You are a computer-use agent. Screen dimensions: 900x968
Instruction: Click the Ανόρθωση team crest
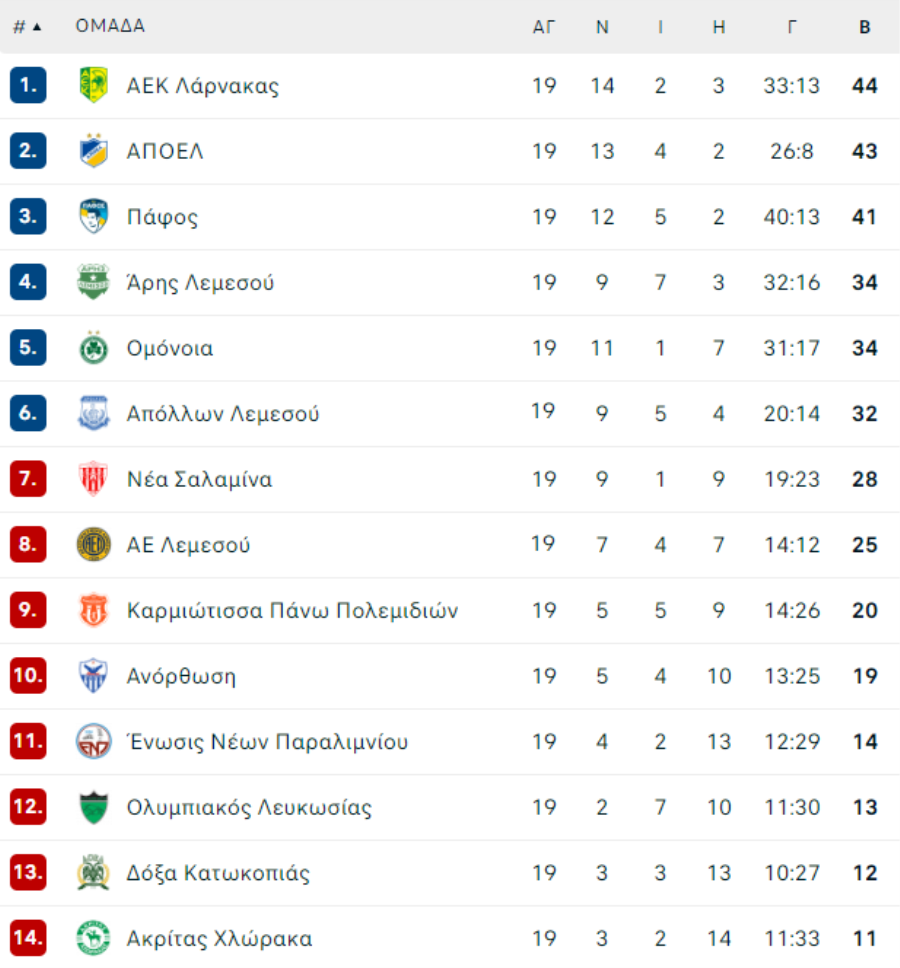[x=94, y=675]
